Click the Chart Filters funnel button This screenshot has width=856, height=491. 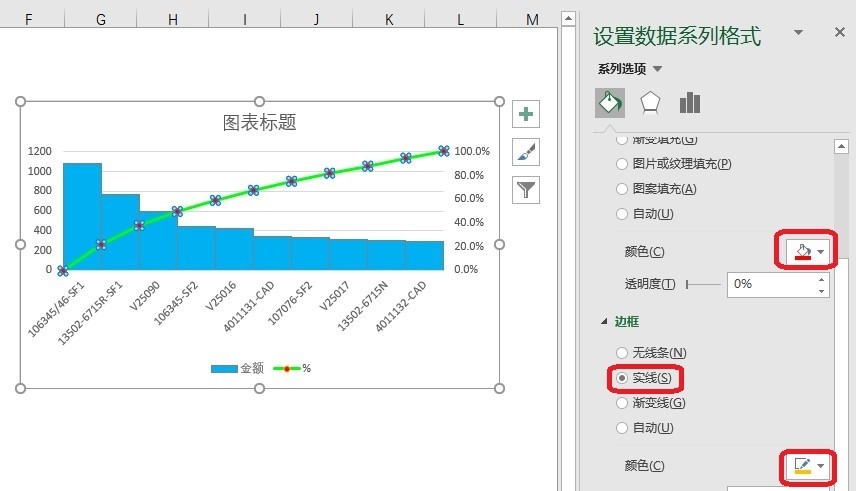point(526,190)
